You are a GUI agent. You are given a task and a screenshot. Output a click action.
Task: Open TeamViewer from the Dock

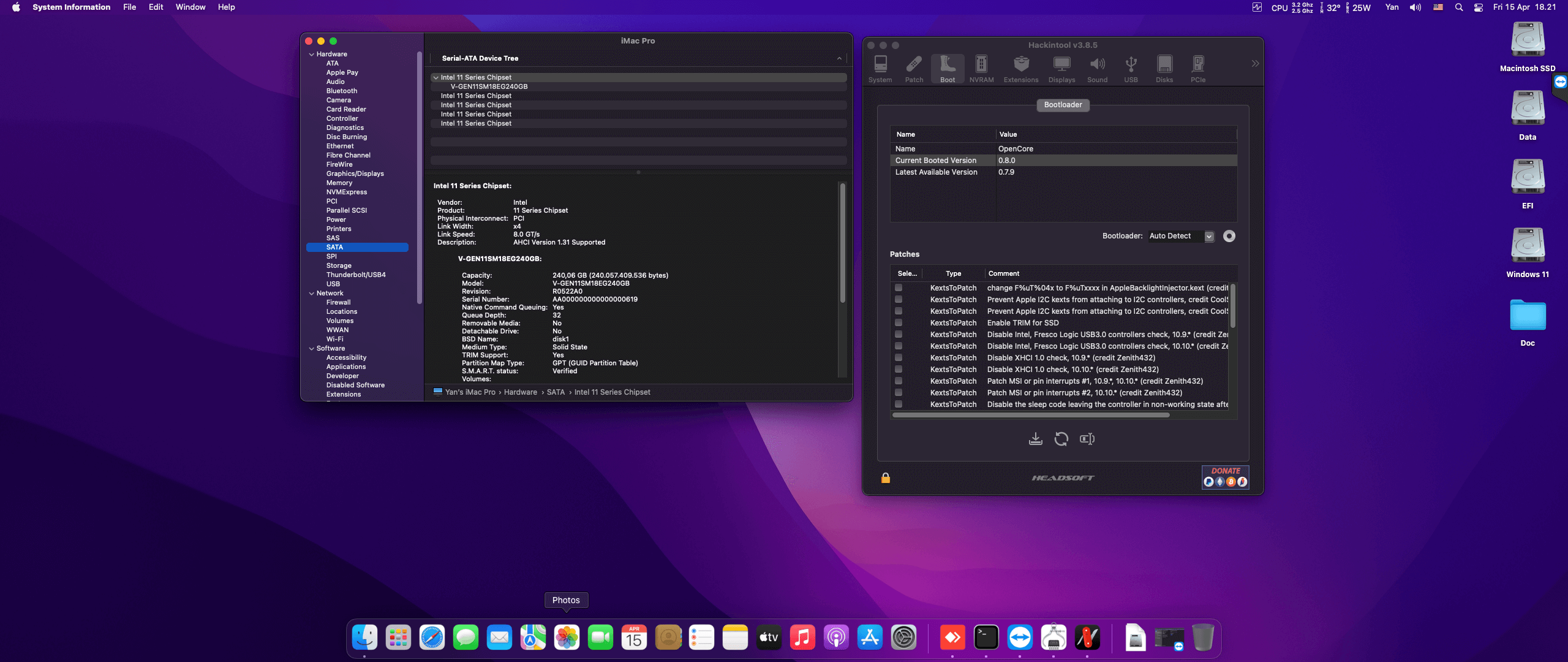pyautogui.click(x=1020, y=637)
